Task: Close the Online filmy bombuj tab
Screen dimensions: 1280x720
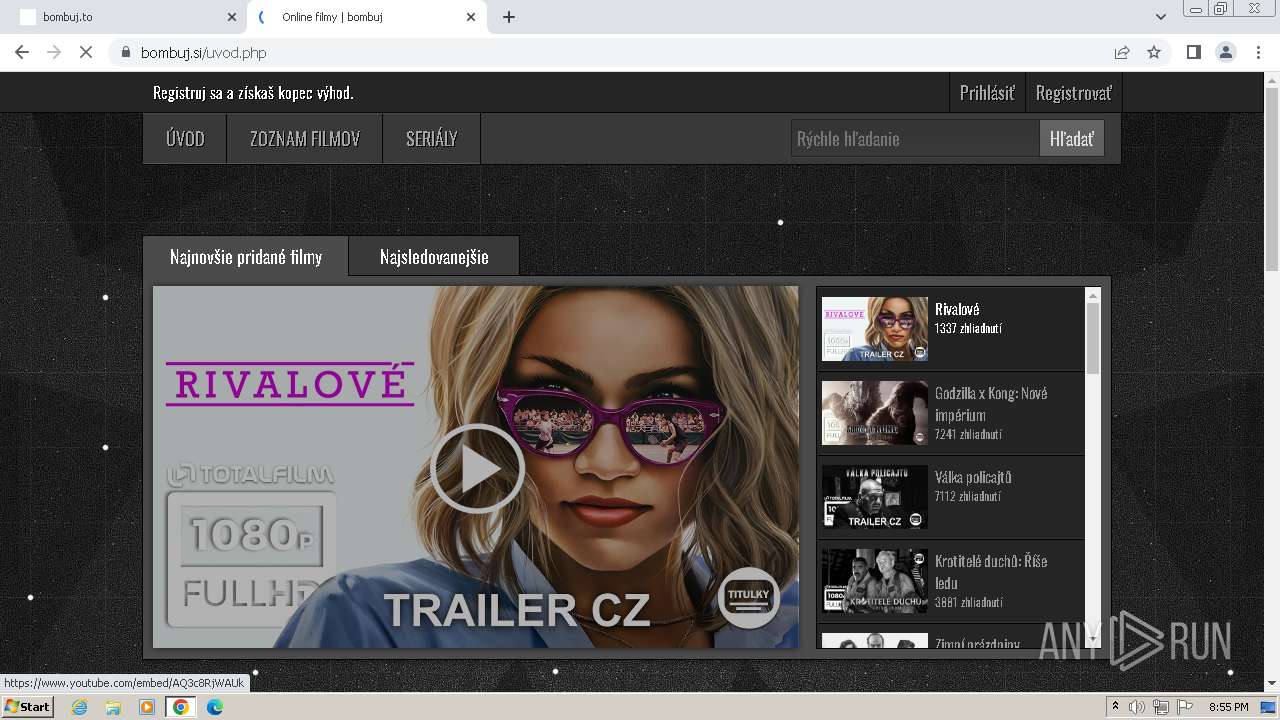Action: (471, 17)
